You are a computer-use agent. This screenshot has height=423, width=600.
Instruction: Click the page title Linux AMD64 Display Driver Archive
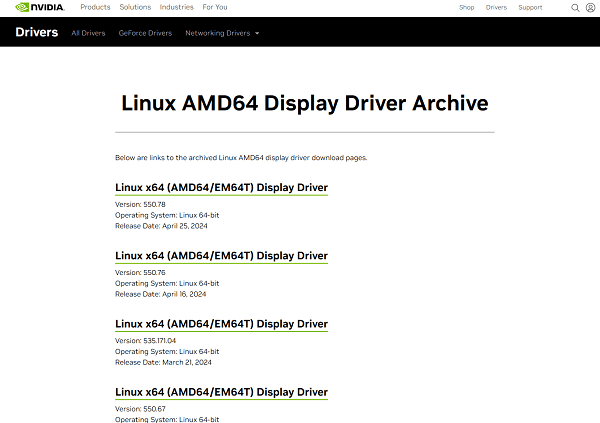pos(305,103)
